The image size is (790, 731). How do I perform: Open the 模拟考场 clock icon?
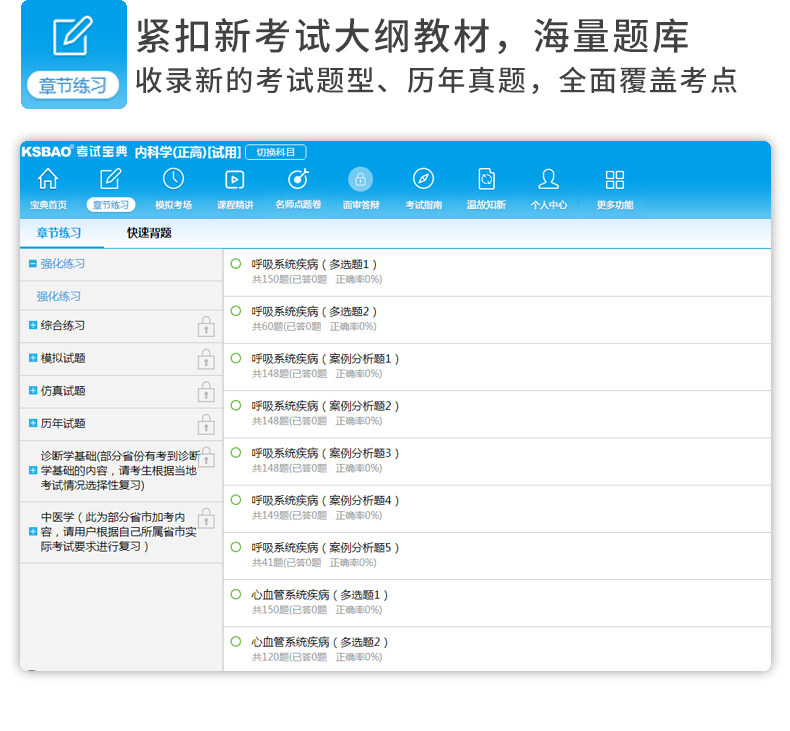pyautogui.click(x=173, y=179)
